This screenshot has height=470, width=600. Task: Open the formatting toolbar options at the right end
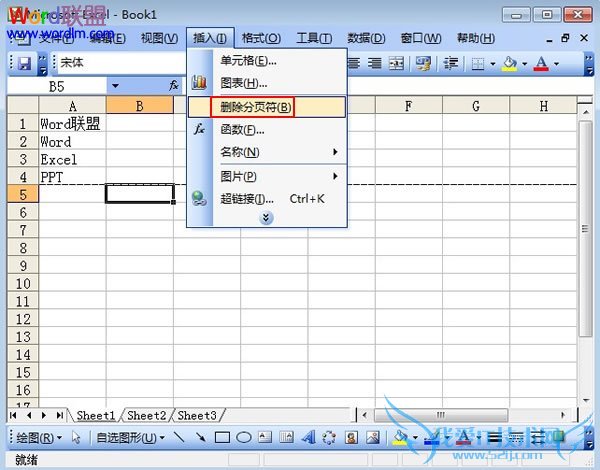point(589,64)
